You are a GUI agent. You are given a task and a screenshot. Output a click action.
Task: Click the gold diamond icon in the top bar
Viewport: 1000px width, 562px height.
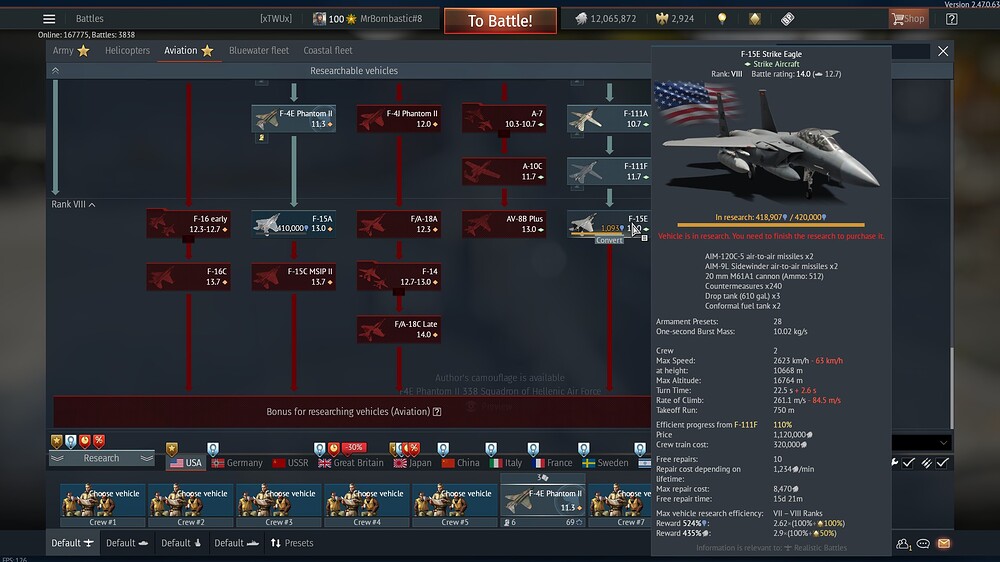(754, 18)
